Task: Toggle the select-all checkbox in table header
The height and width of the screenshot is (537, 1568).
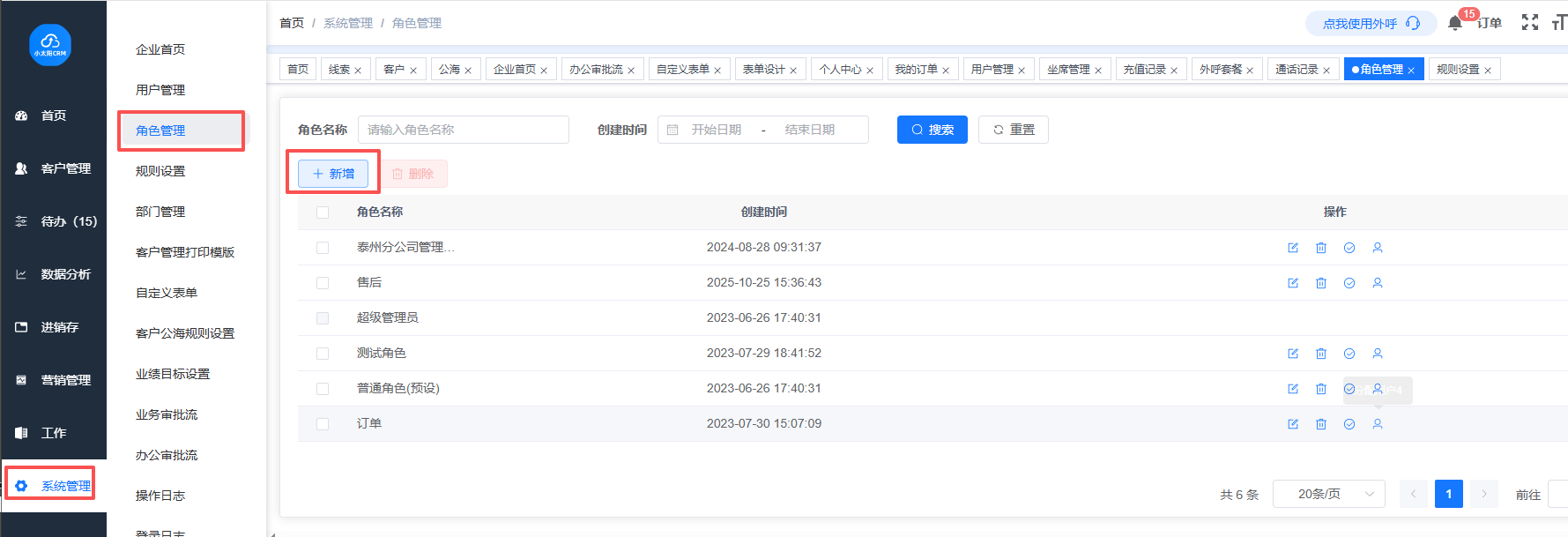Action: pyautogui.click(x=323, y=213)
